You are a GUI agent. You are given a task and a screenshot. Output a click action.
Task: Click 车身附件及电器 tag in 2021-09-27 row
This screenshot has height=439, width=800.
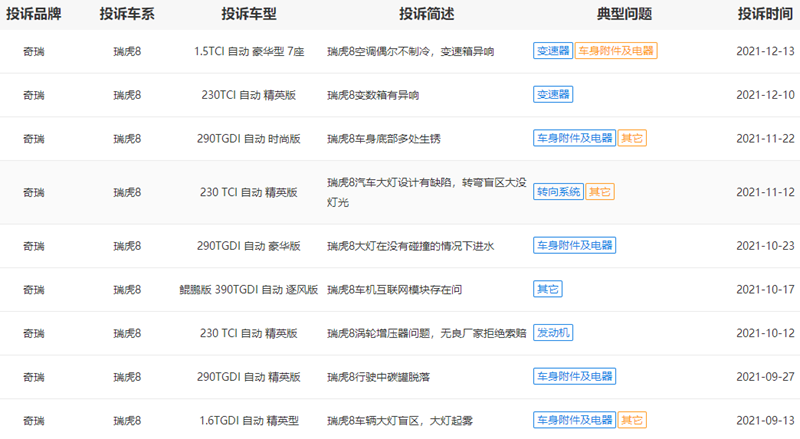[x=574, y=376]
